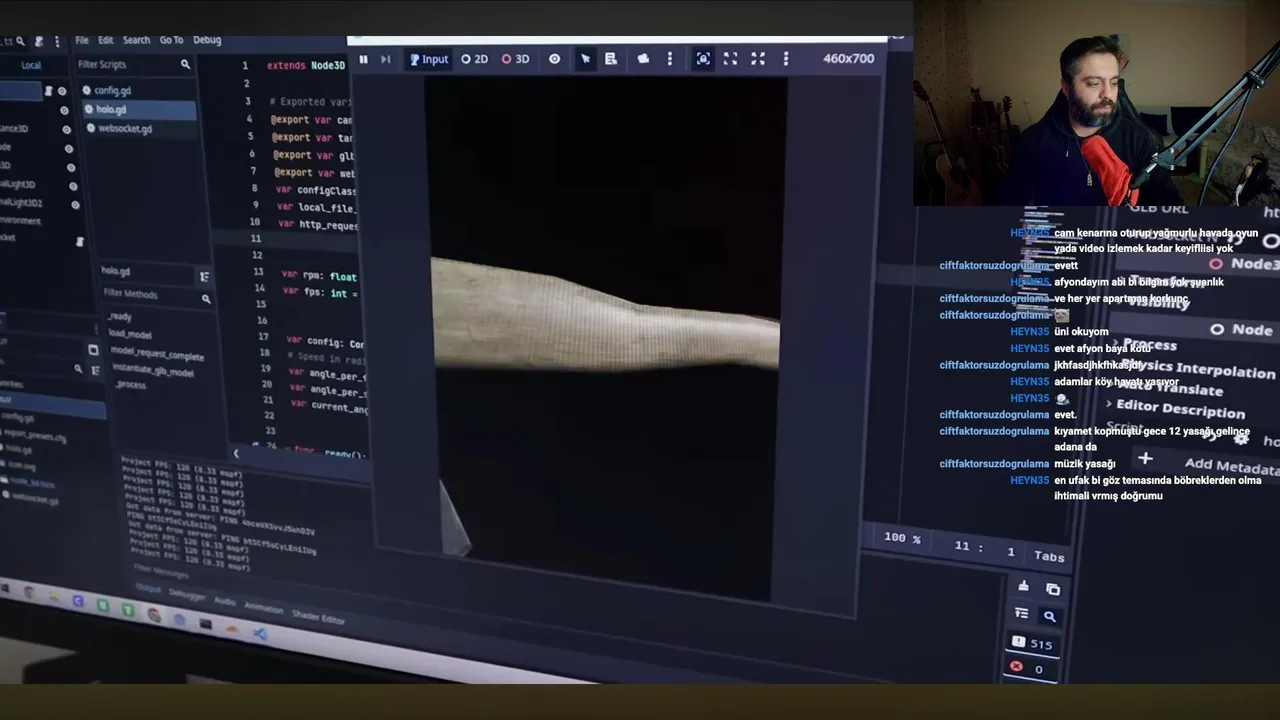Open the dots menu beside 460x700
This screenshot has height=720, width=1280.
pyautogui.click(x=785, y=59)
